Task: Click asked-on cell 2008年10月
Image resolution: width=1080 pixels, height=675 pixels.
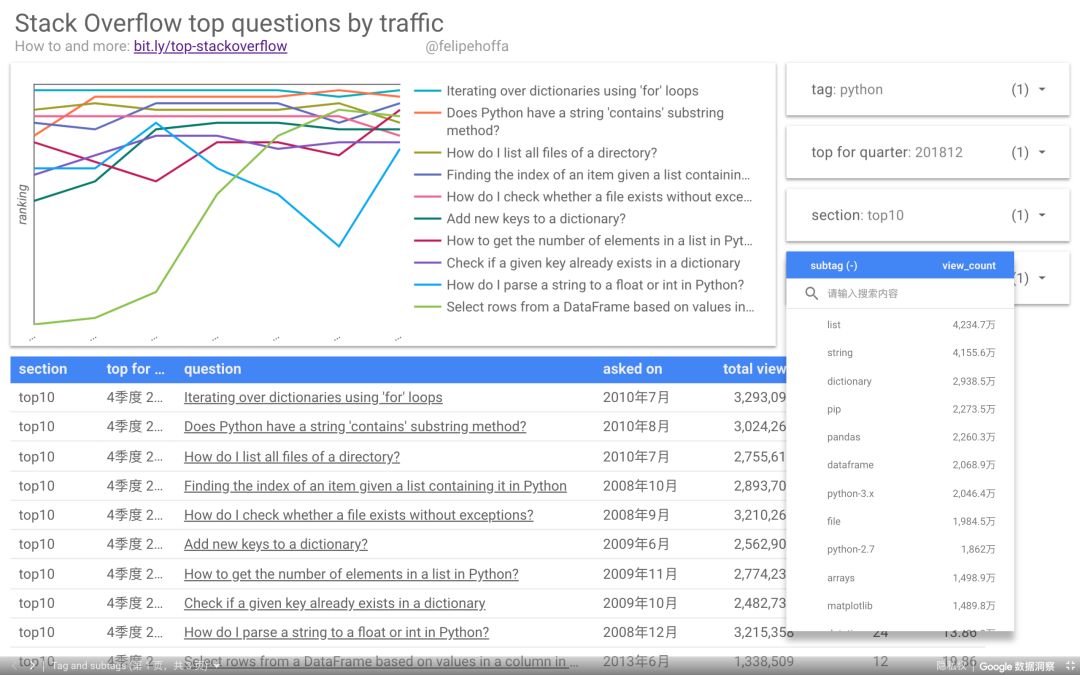Action: (640, 486)
